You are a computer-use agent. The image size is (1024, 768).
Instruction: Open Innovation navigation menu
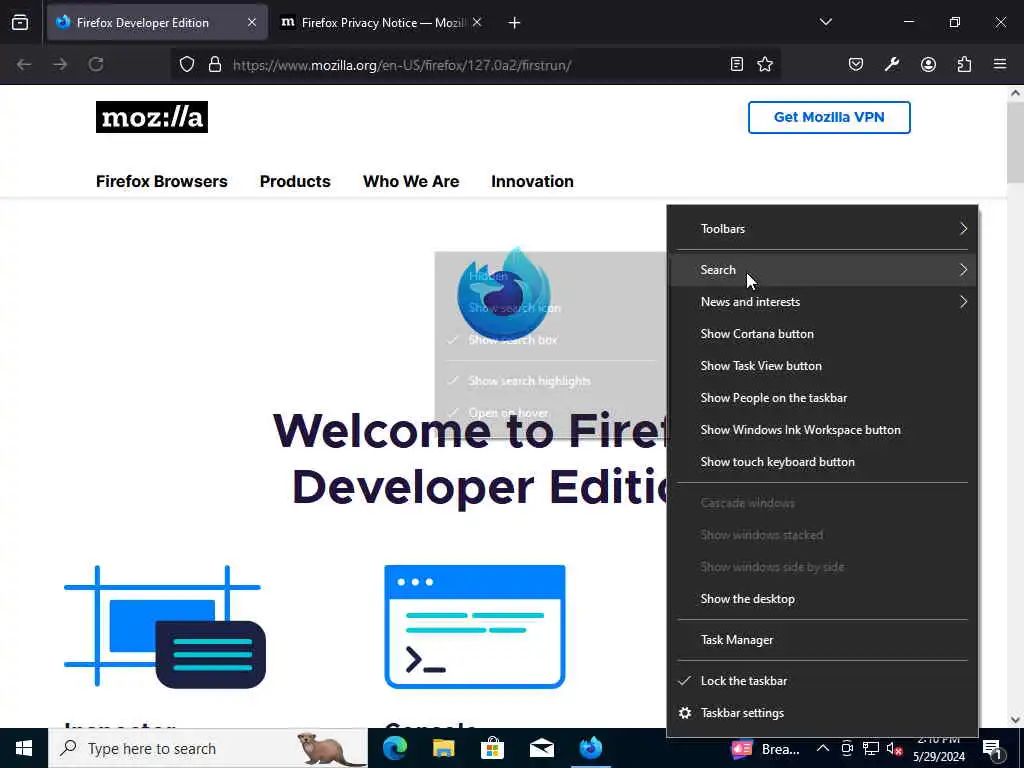532,182
